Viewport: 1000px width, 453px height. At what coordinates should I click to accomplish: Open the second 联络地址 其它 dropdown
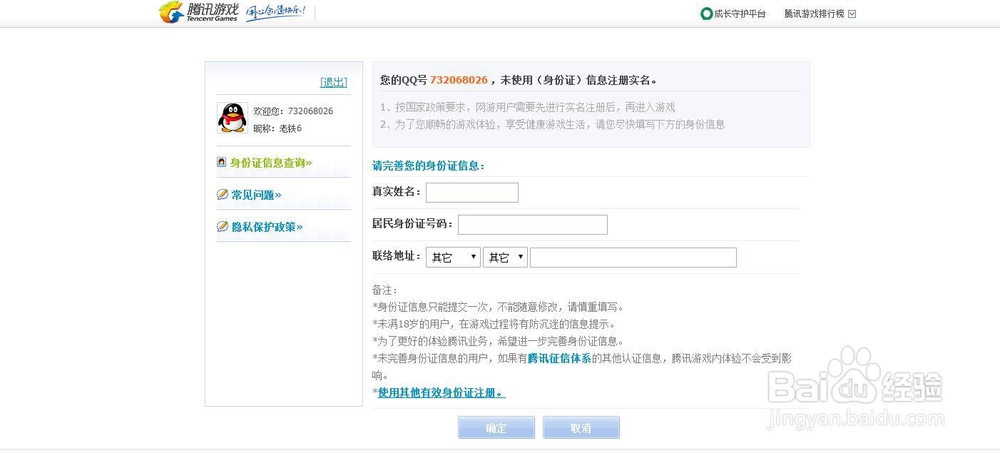point(505,257)
